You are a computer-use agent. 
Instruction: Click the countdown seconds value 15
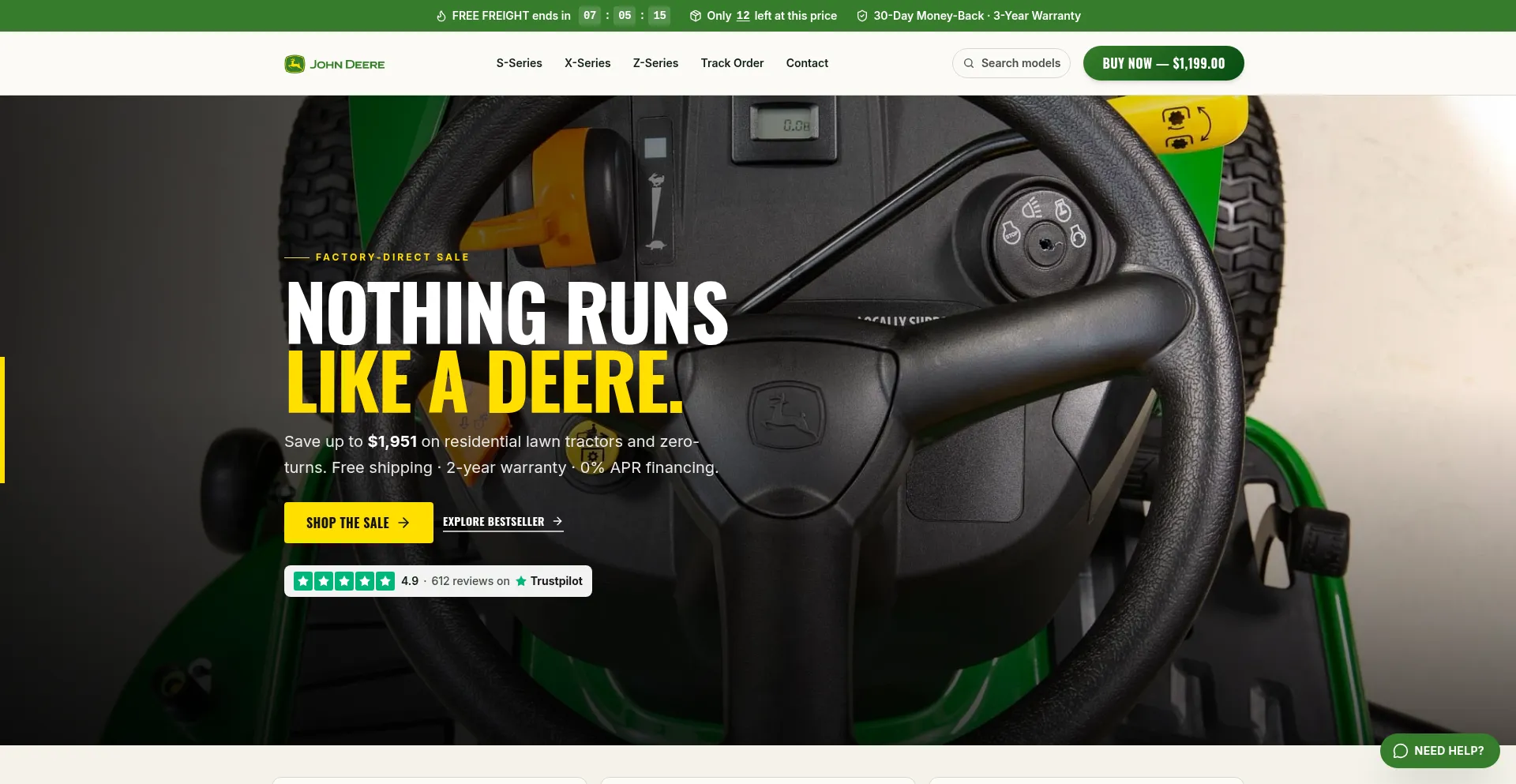[x=659, y=16]
